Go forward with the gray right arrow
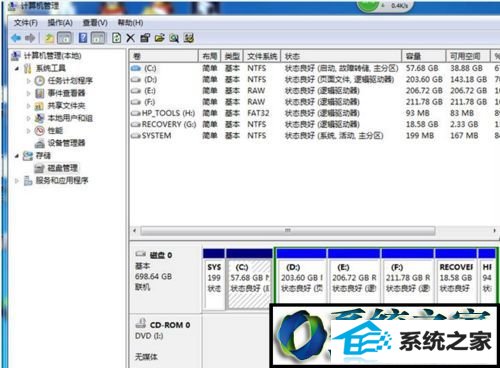This screenshot has width=500, height=368. point(30,38)
